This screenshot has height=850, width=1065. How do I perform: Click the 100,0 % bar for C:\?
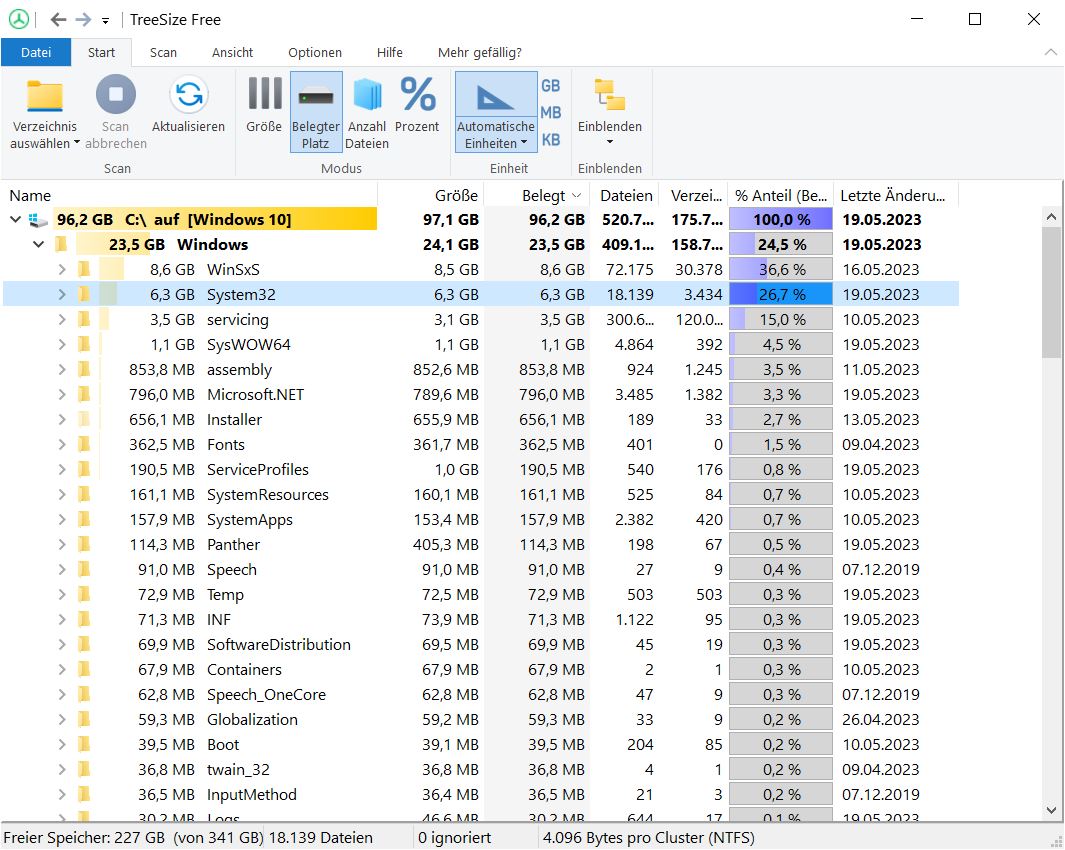point(781,219)
